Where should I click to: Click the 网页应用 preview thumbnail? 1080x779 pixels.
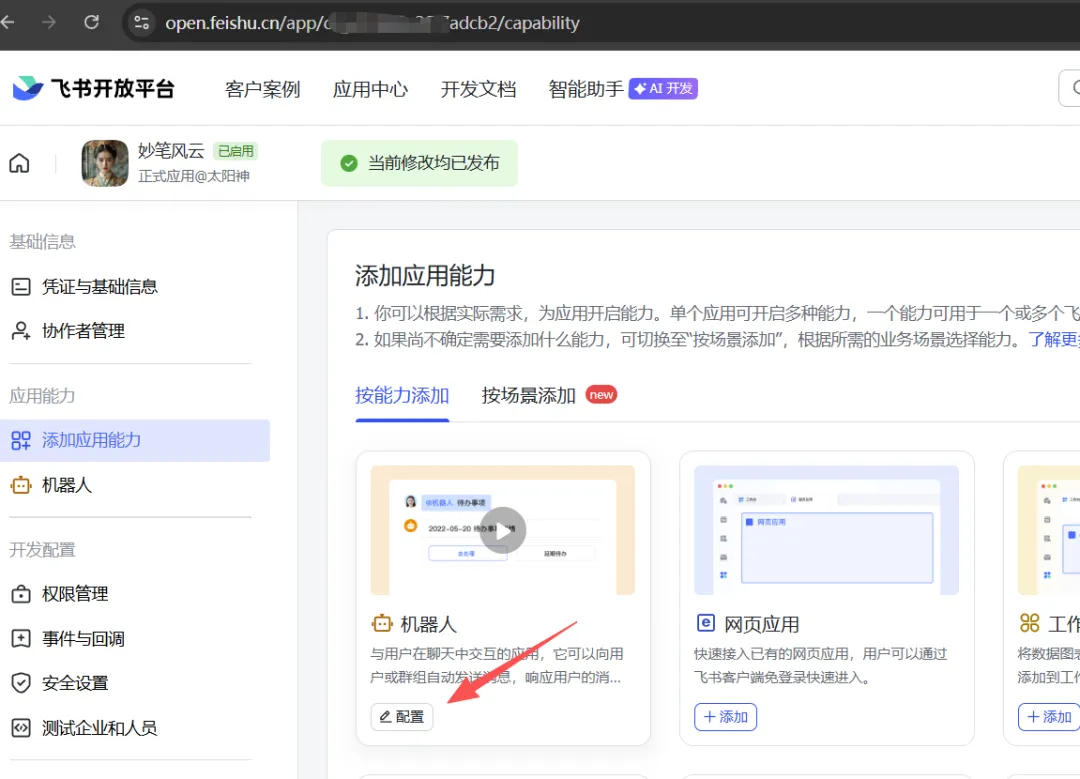tap(827, 530)
